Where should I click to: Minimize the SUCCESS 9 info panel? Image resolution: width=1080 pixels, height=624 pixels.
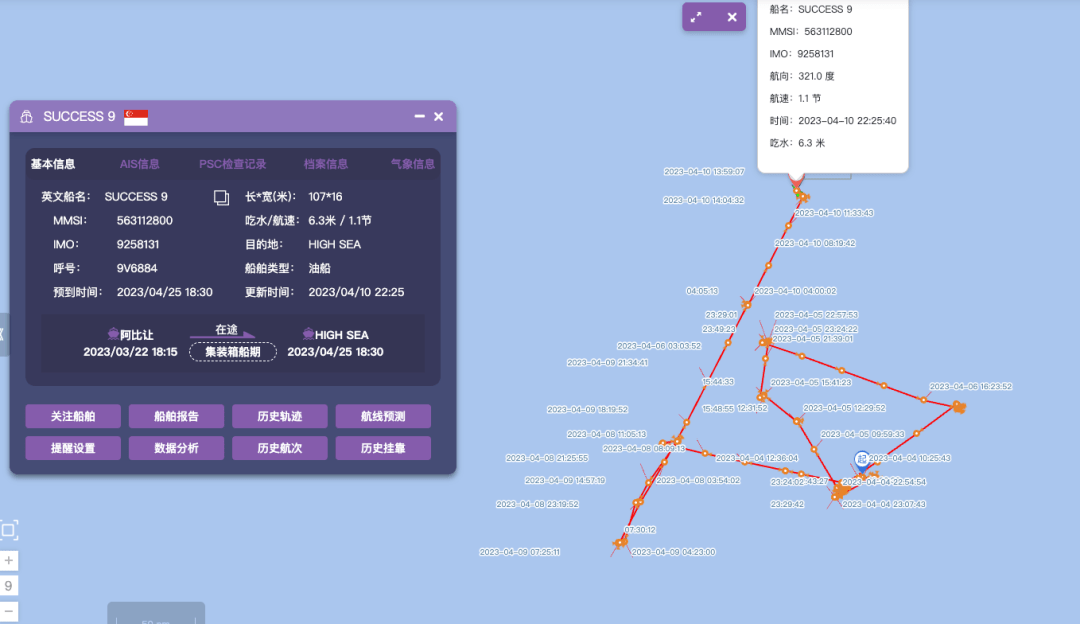pos(420,117)
